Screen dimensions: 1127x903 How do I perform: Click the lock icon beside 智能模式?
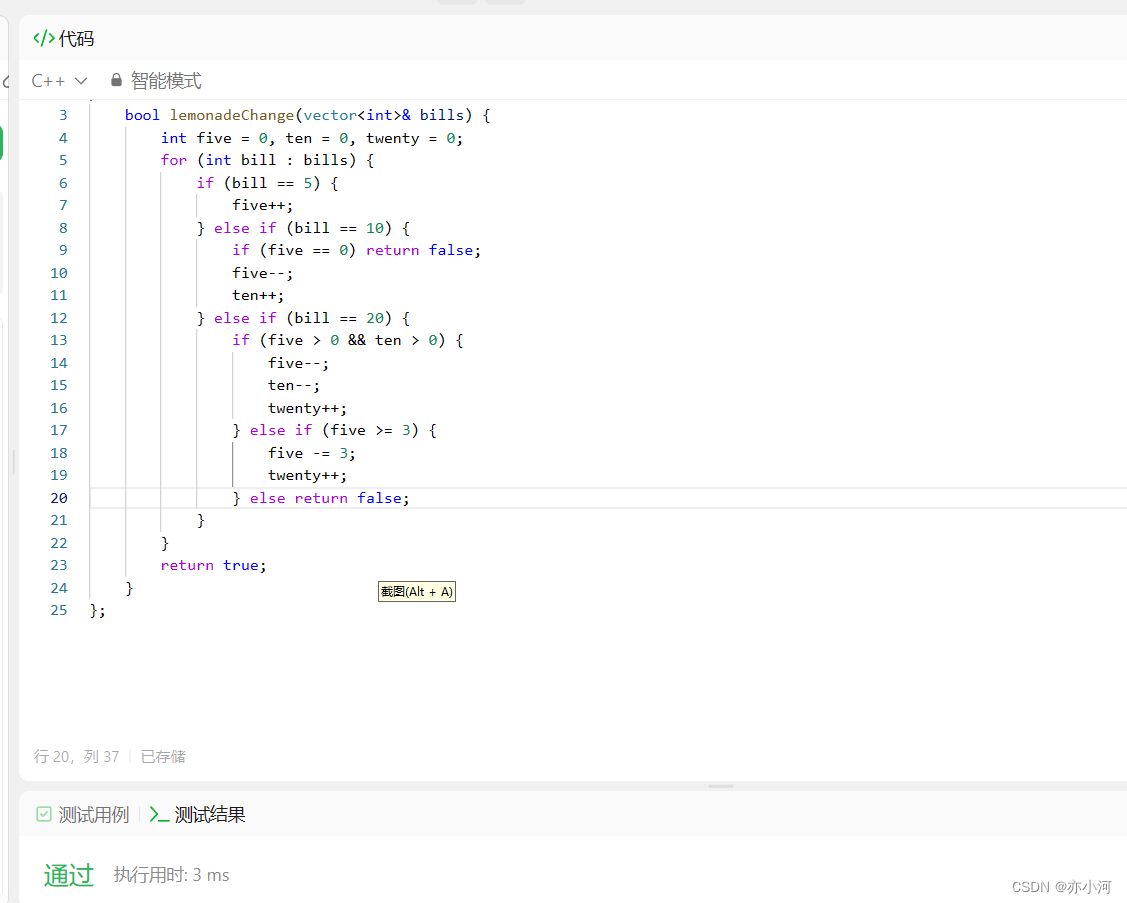click(x=116, y=80)
